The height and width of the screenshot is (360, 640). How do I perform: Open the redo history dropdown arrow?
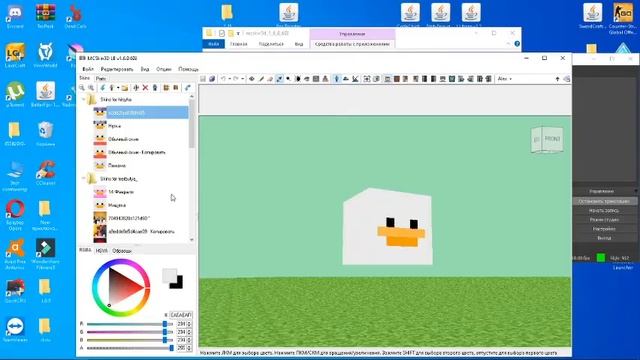[242, 79]
